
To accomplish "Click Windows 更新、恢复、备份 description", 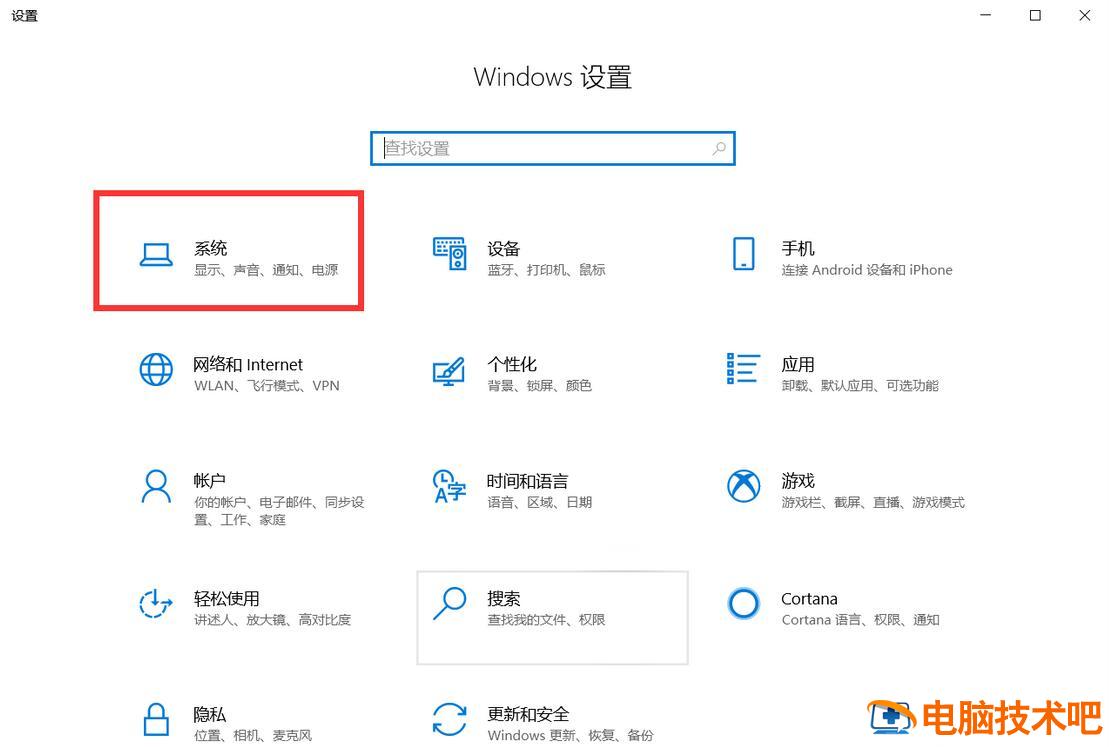I will point(571,736).
